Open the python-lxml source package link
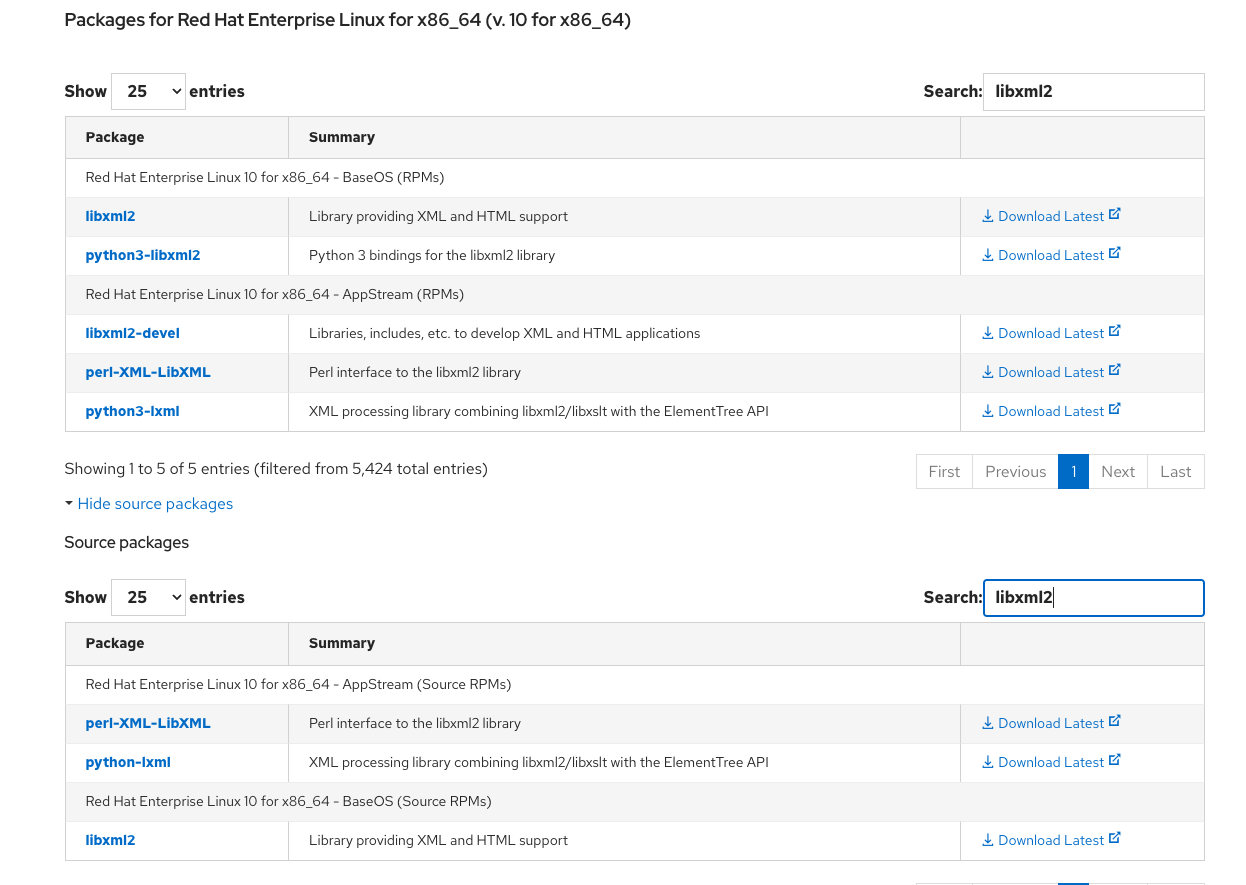Viewport: 1246px width, 885px height. tap(128, 762)
